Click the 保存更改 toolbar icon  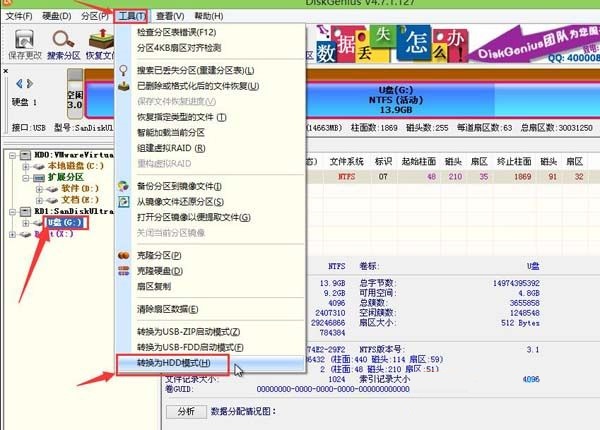24,44
